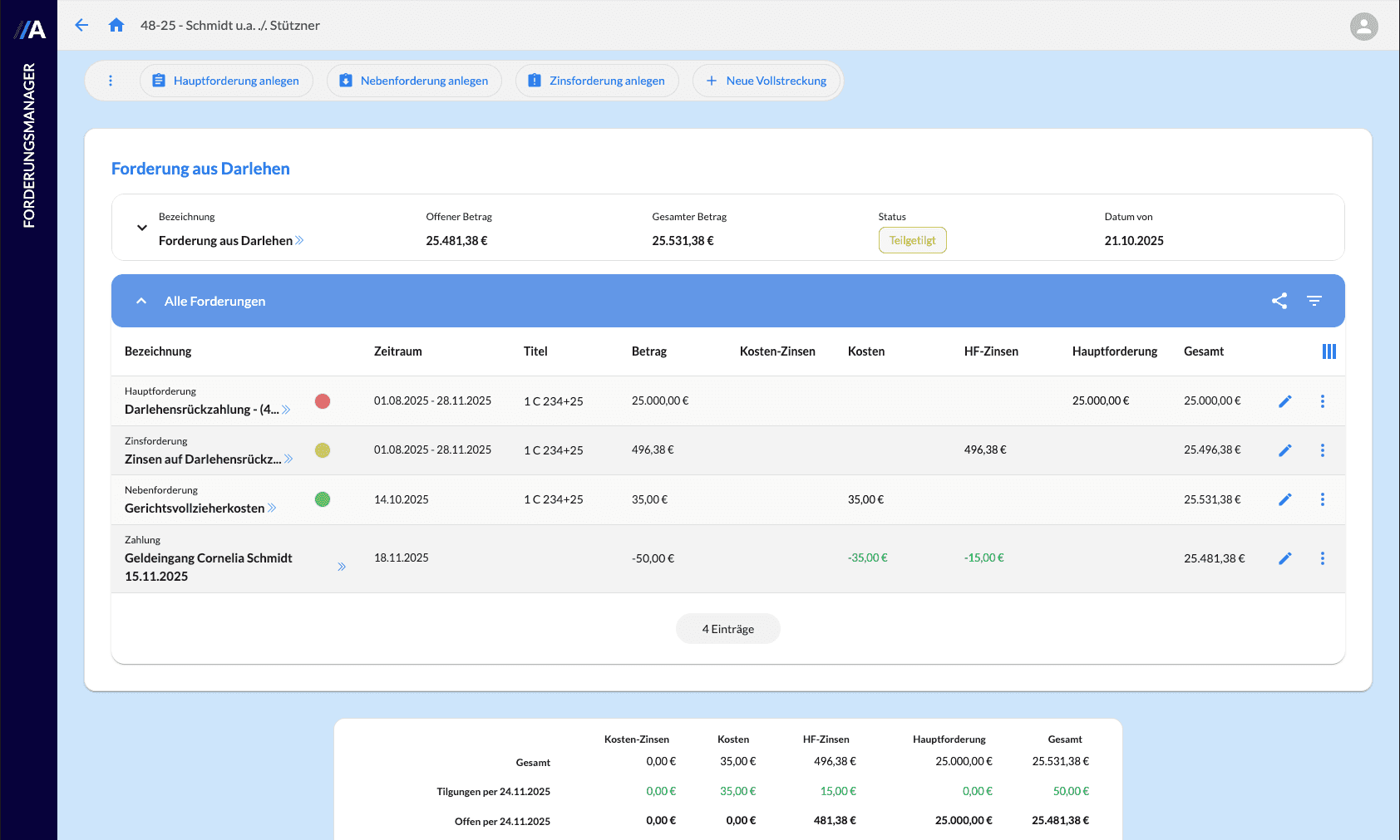Click the date 14.10.2025 in Nebenforderung row

(402, 499)
